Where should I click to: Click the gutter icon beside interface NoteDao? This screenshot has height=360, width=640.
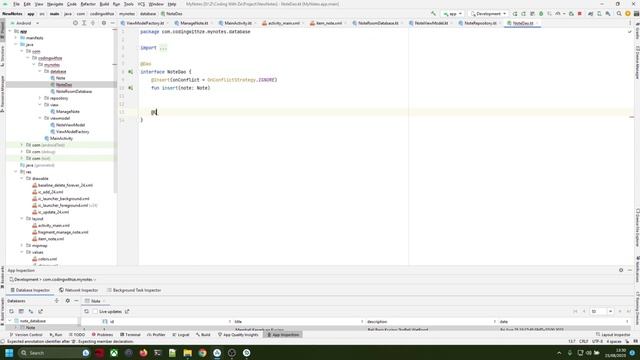click(131, 72)
